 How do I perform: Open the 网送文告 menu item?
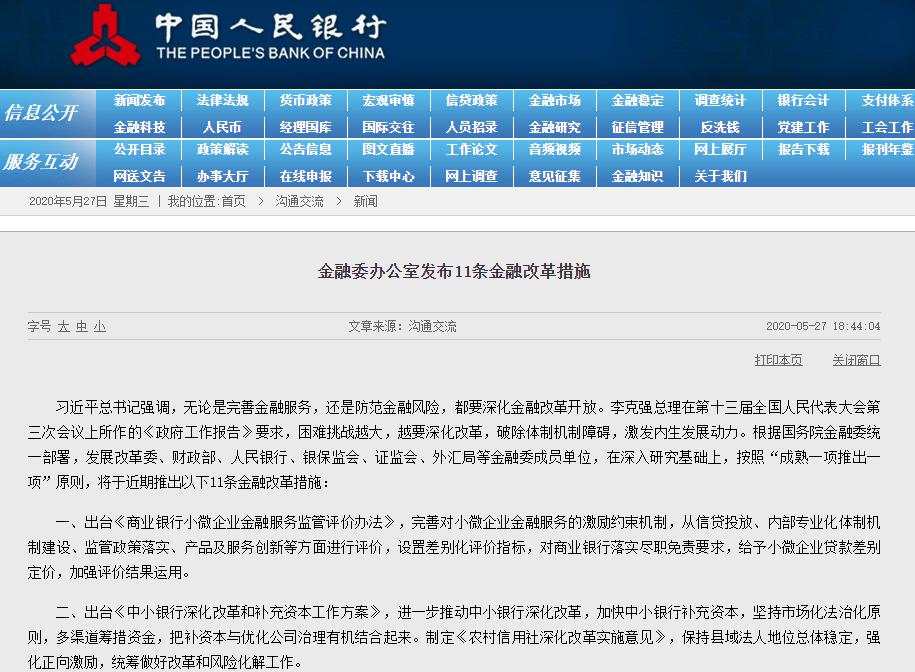point(139,176)
